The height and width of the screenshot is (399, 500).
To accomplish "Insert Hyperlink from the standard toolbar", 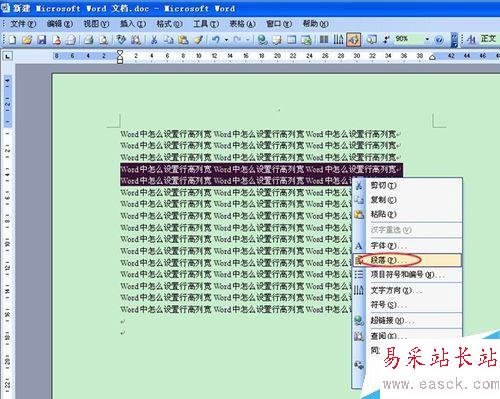I will coord(262,40).
